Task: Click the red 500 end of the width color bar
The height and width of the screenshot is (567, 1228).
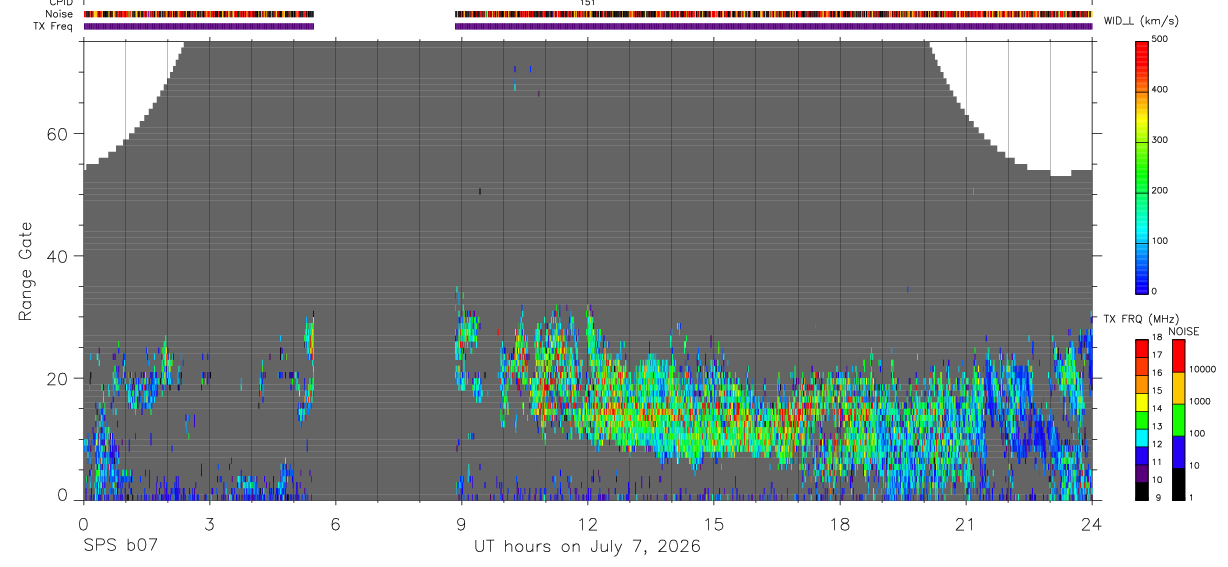Action: click(x=1143, y=44)
